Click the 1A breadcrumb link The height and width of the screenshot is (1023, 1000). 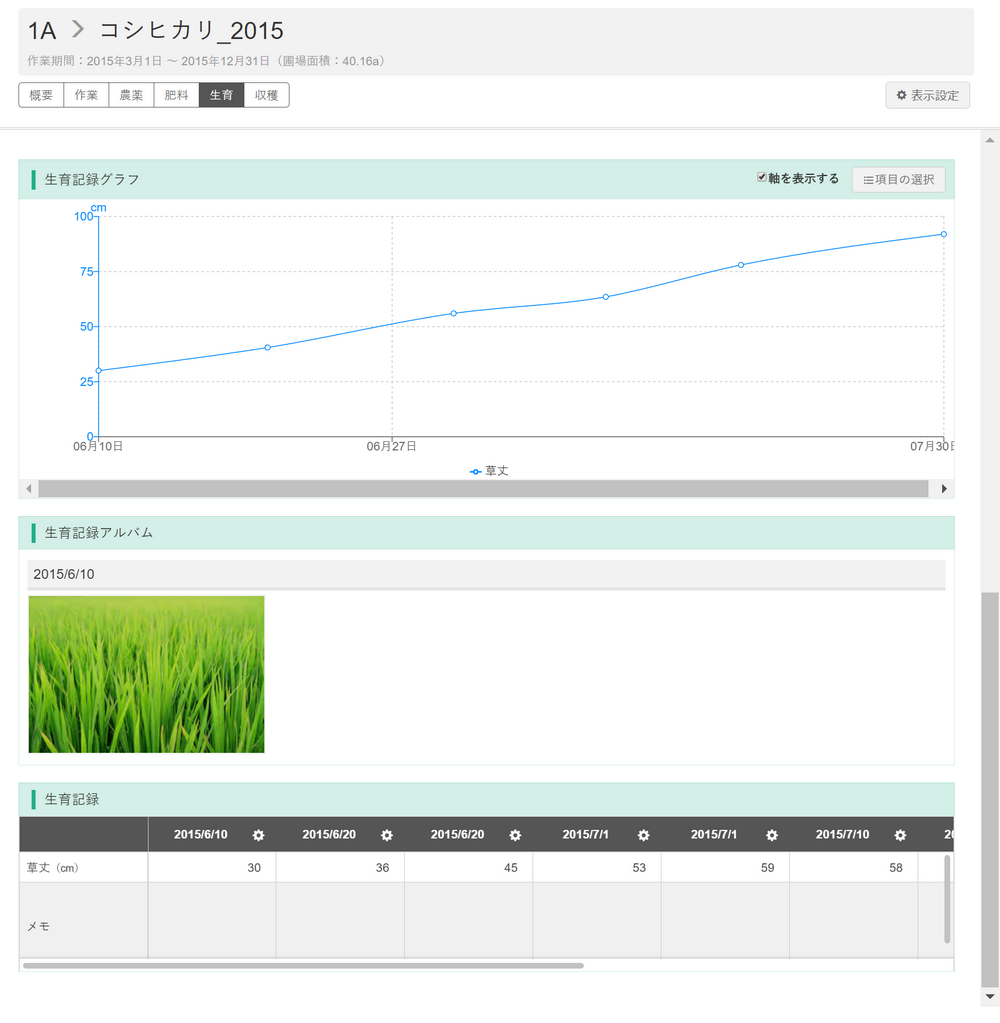pos(42,31)
